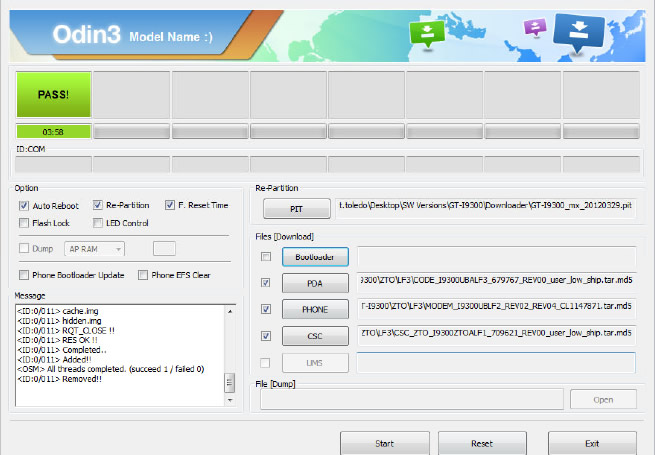Click the PHONE modem path field
The height and width of the screenshot is (455, 655).
coord(497,309)
